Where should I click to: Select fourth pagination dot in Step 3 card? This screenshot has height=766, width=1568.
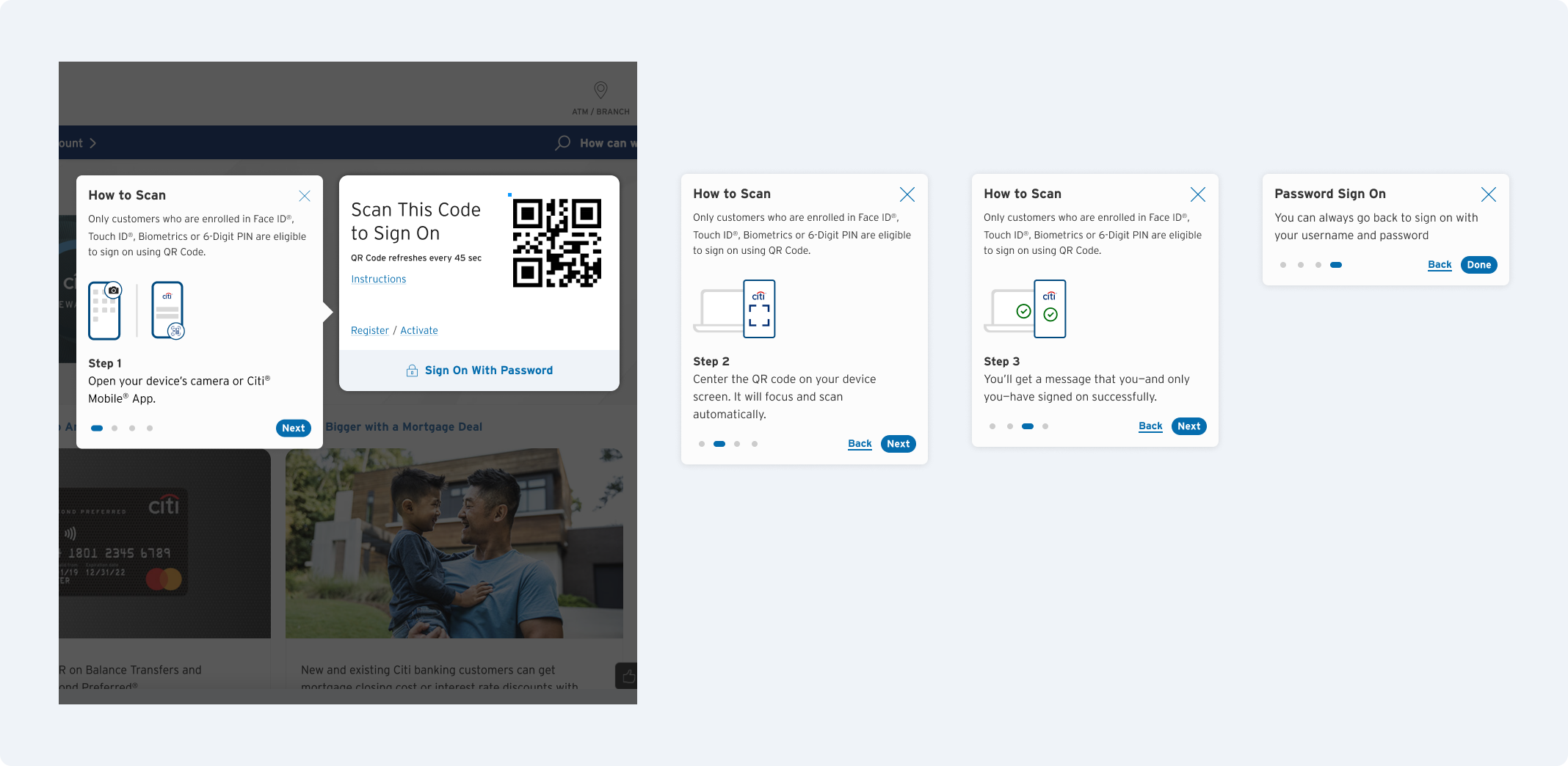(1045, 426)
